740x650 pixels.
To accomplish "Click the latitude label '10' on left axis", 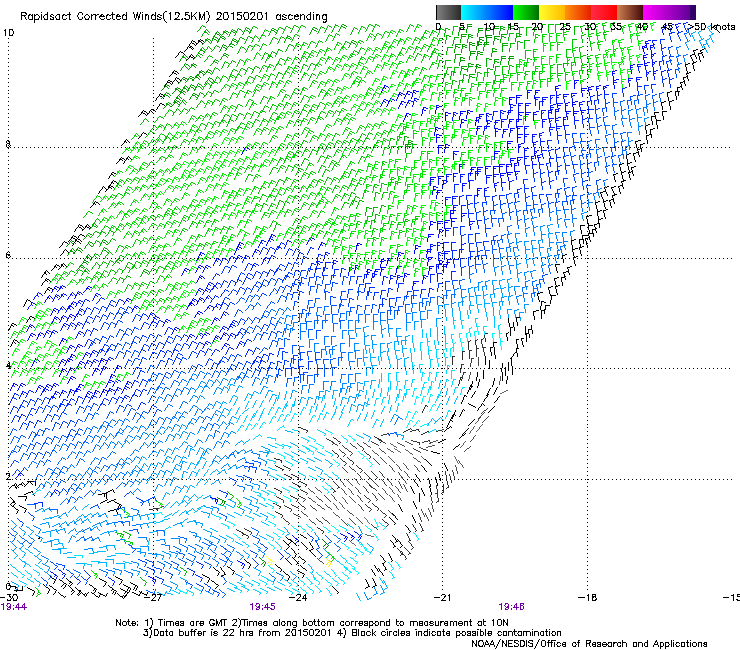I will pyautogui.click(x=8, y=33).
